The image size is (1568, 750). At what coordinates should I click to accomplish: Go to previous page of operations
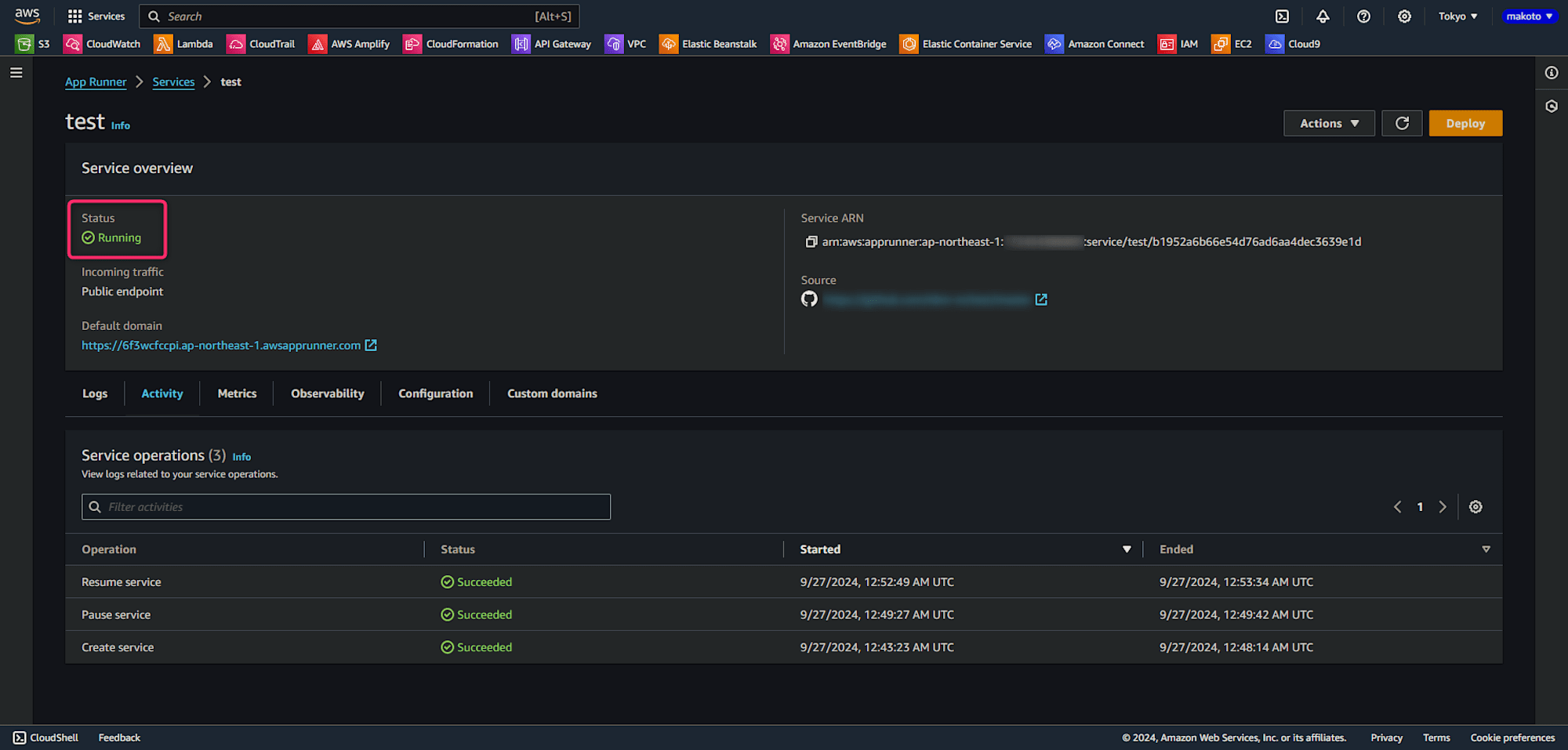1397,507
